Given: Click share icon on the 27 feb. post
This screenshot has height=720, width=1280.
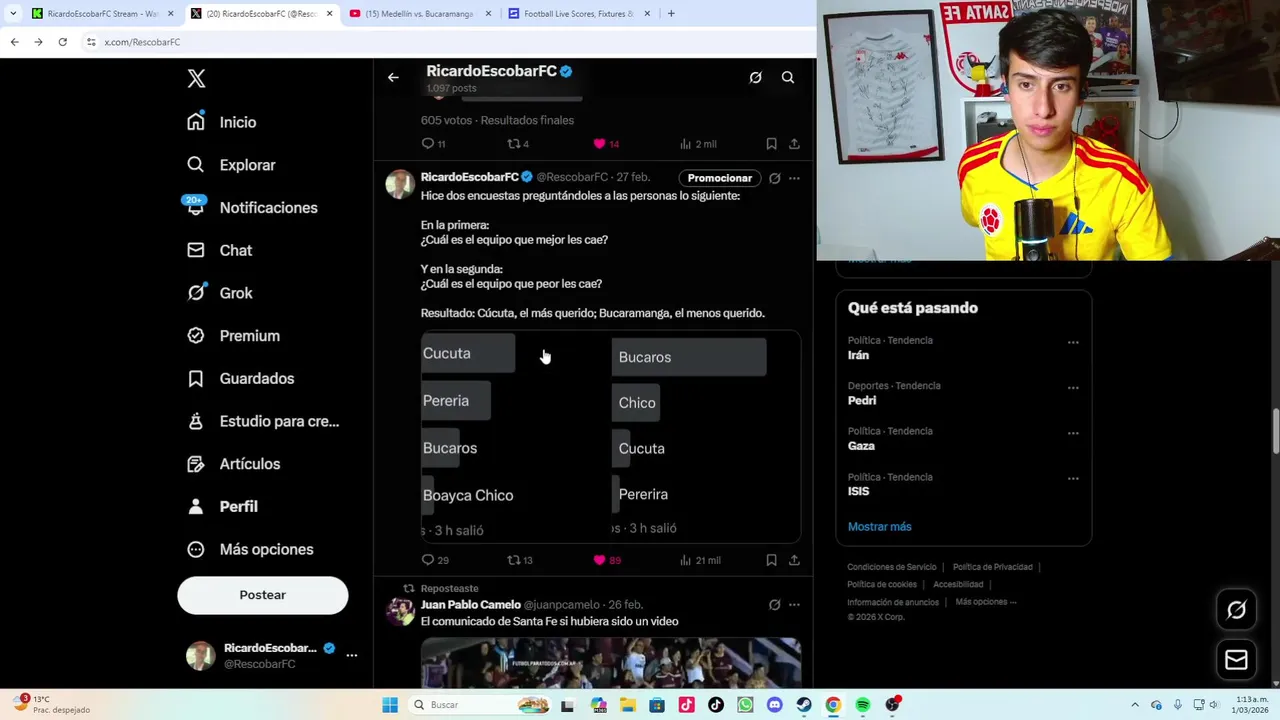Looking at the screenshot, I should pyautogui.click(x=794, y=560).
